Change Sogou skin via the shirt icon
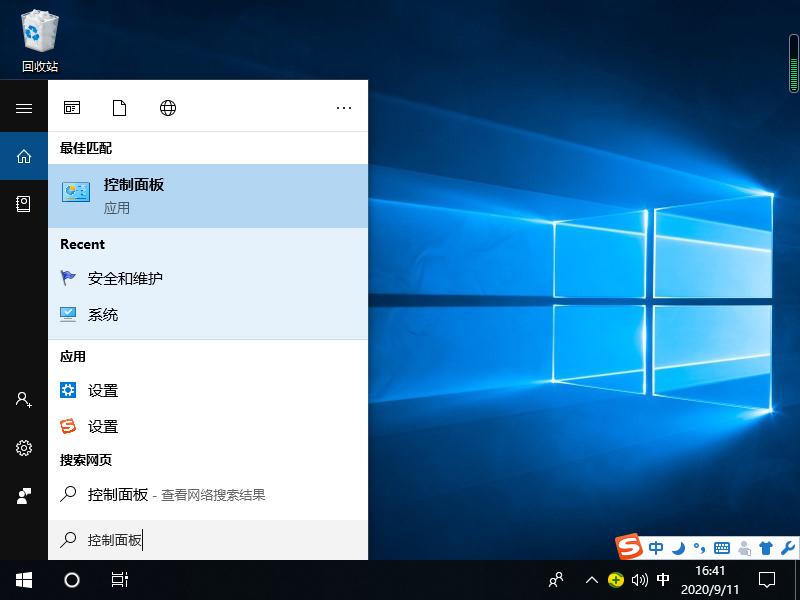This screenshot has width=800, height=600. pyautogui.click(x=766, y=547)
